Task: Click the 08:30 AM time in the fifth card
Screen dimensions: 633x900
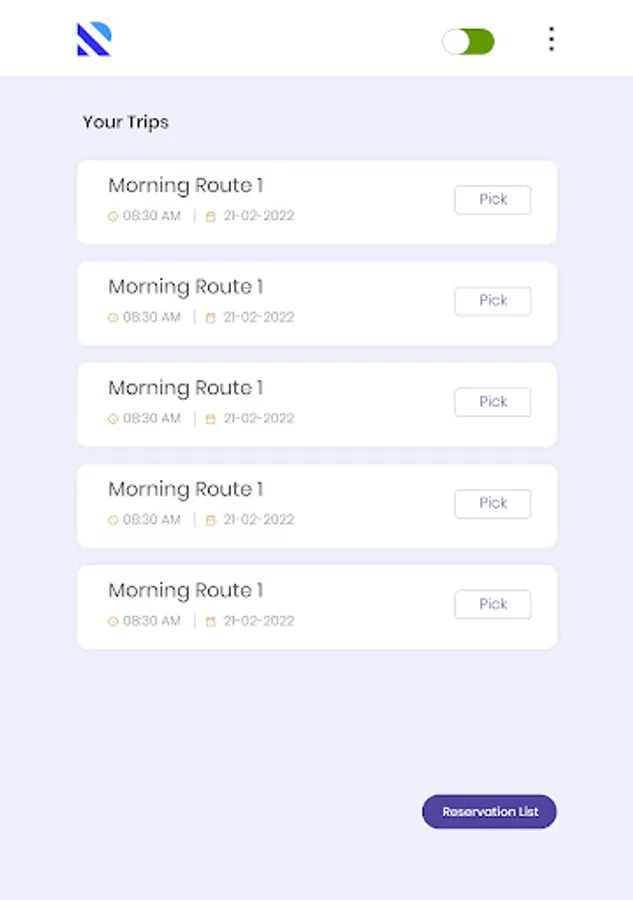Action: click(x=152, y=621)
